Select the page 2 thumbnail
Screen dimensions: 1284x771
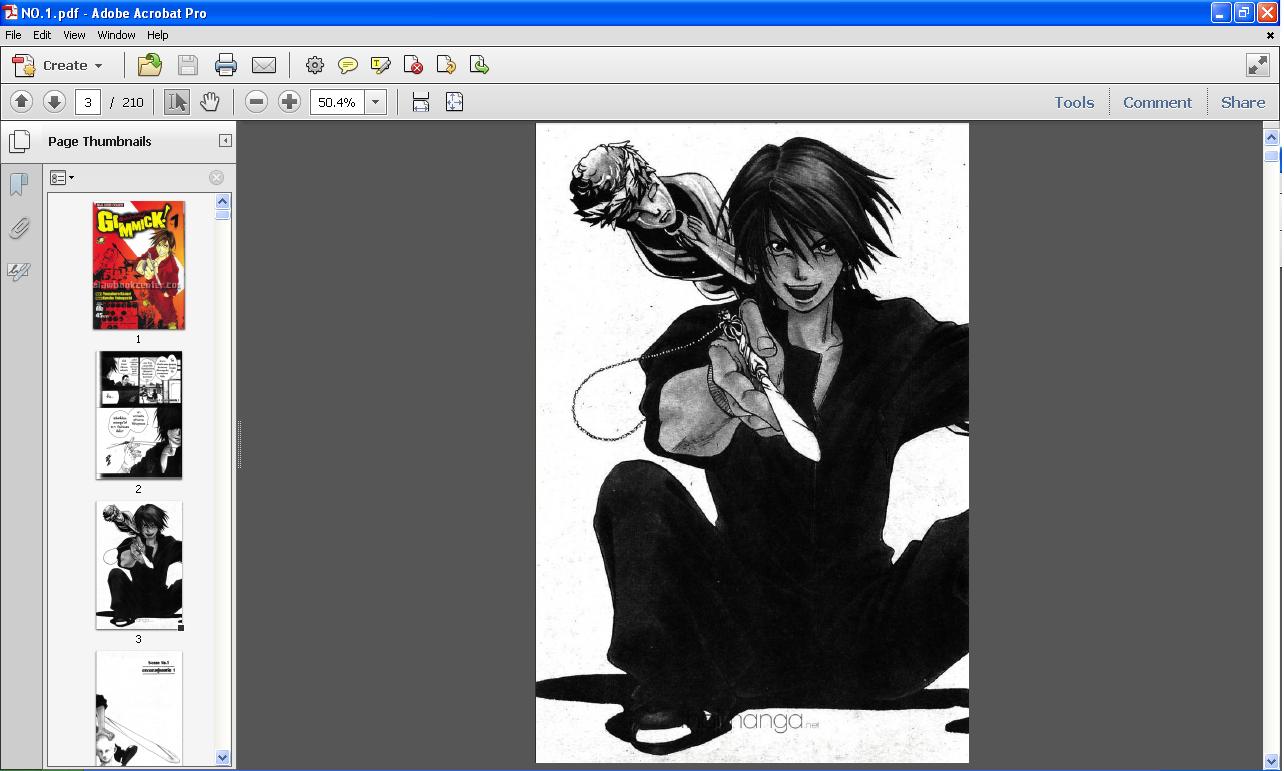click(139, 415)
